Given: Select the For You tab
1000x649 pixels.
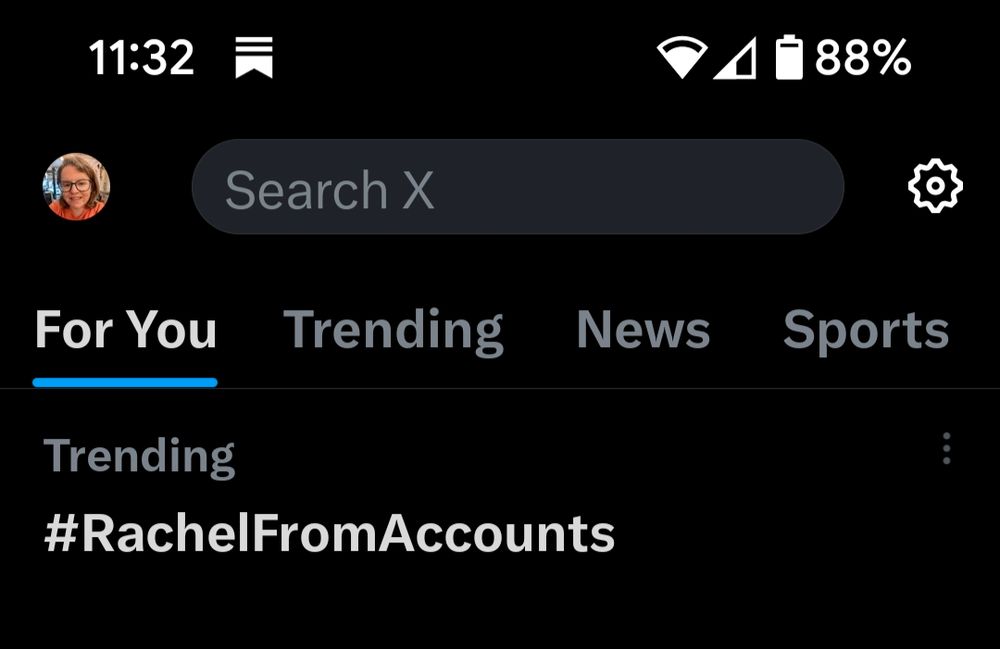Looking at the screenshot, I should pos(125,330).
